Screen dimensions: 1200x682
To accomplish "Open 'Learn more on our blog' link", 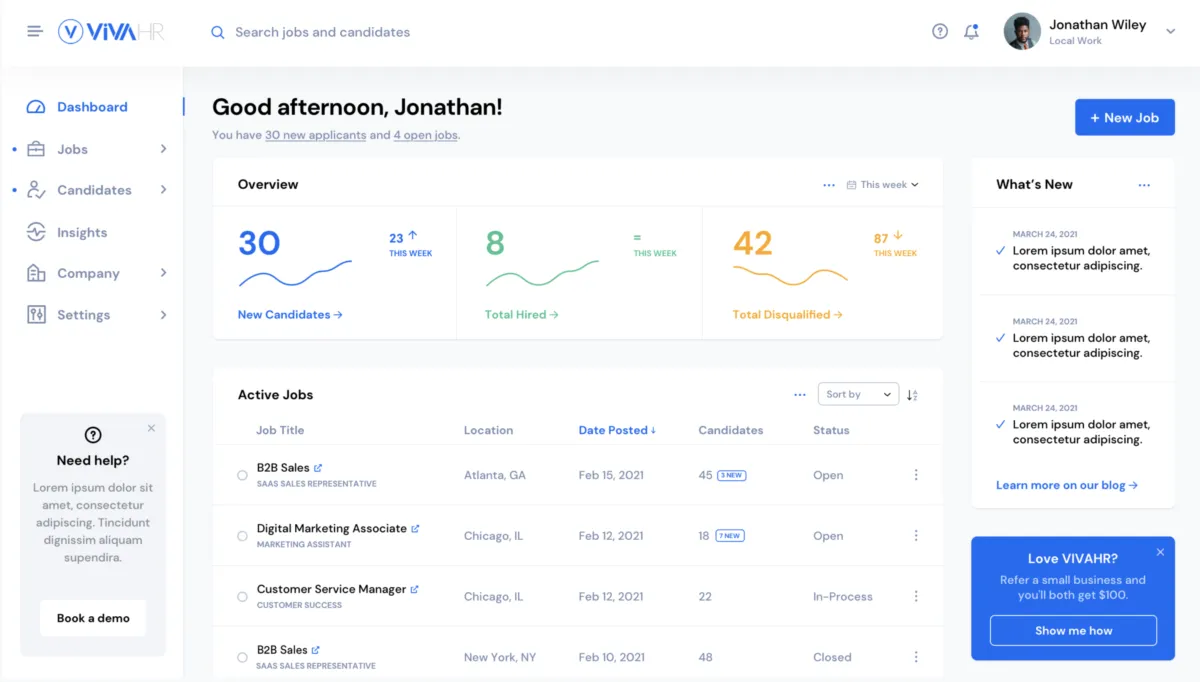I will tap(1066, 484).
